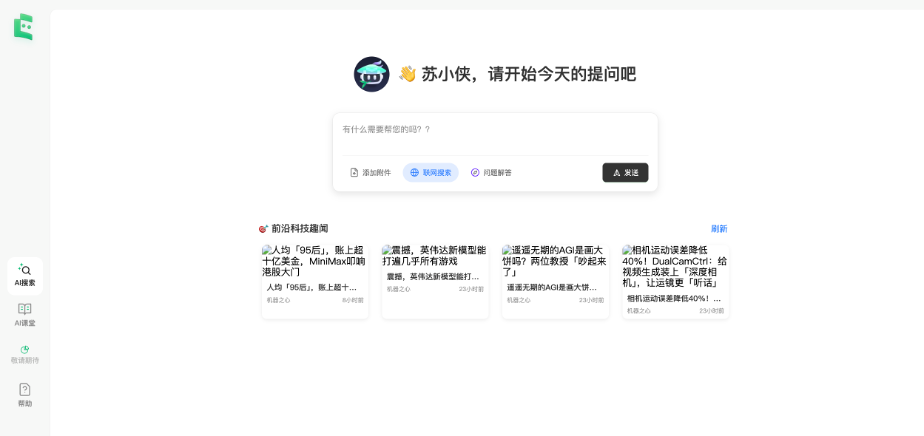This screenshot has height=436, width=924.
Task: Click the 发送 button
Action: [625, 173]
